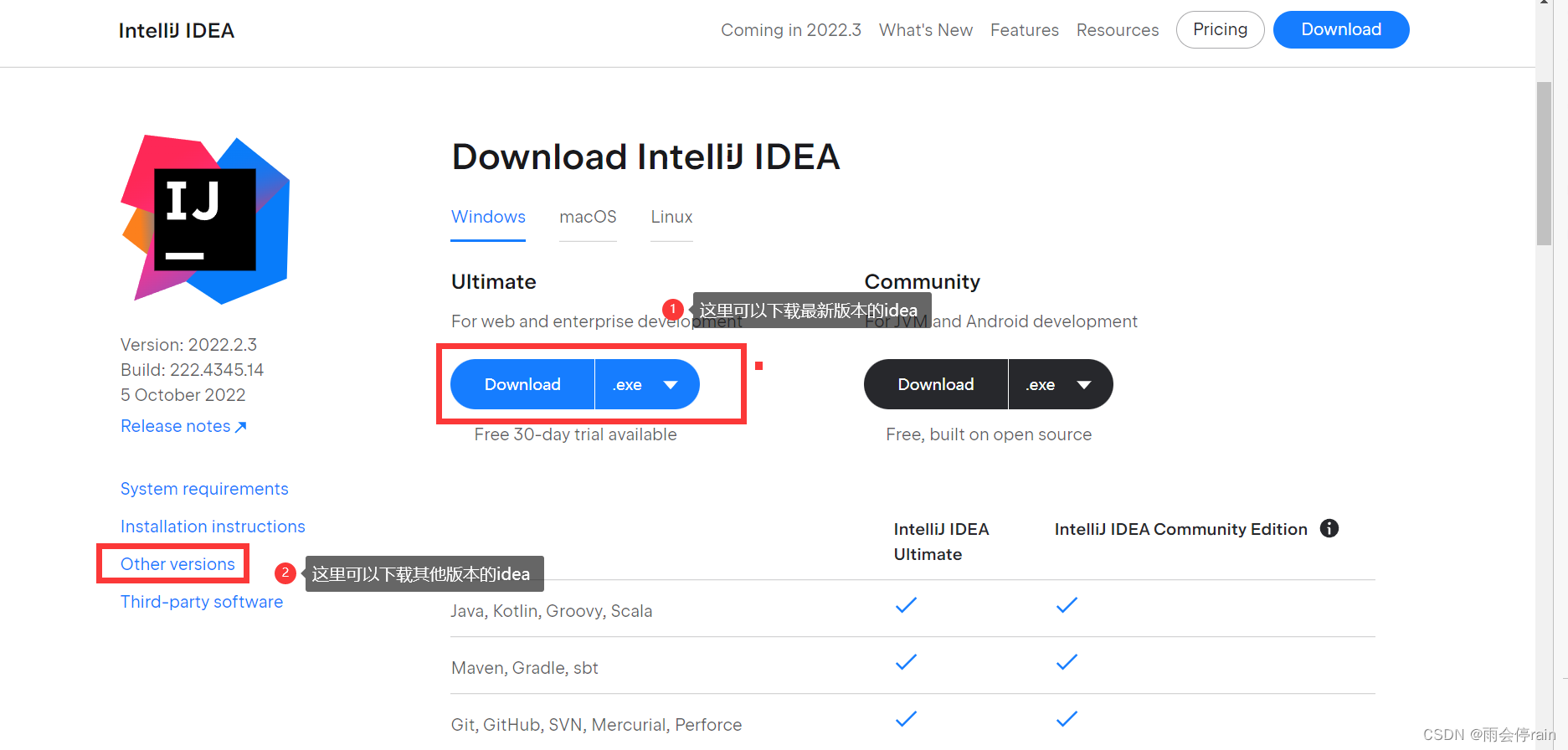Screen dimensions: 1568x750
Task: Click the '5 October 2022' date text
Action: [183, 395]
